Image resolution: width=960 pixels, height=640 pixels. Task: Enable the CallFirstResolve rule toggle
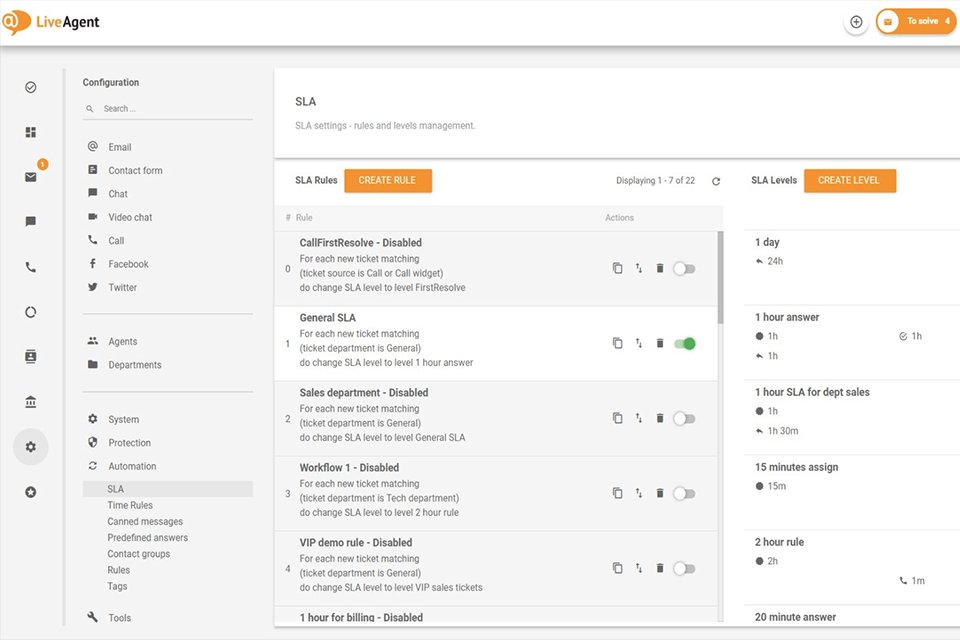tap(684, 268)
